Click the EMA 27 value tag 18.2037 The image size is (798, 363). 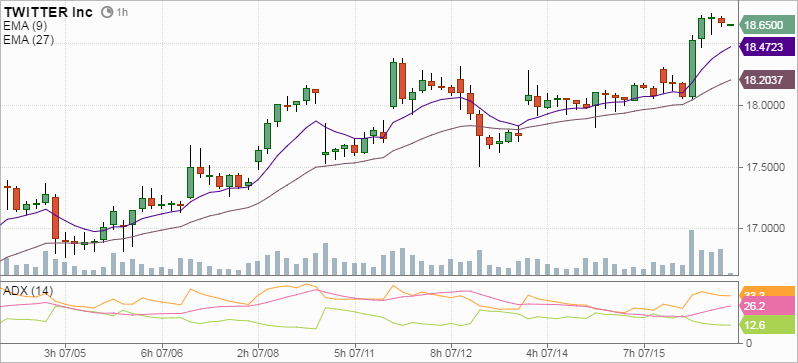[767, 80]
